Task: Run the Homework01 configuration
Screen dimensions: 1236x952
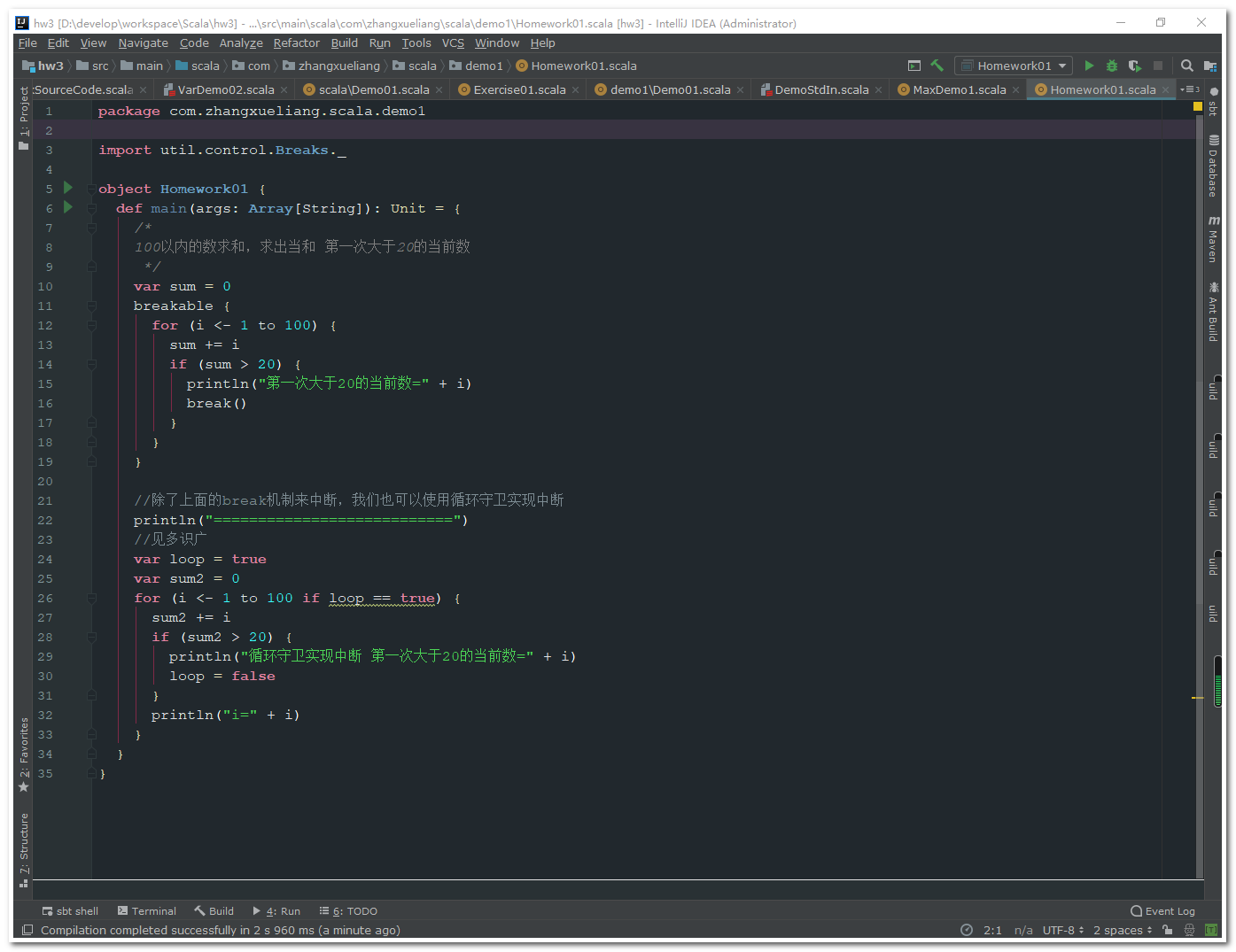Action: [x=1089, y=66]
